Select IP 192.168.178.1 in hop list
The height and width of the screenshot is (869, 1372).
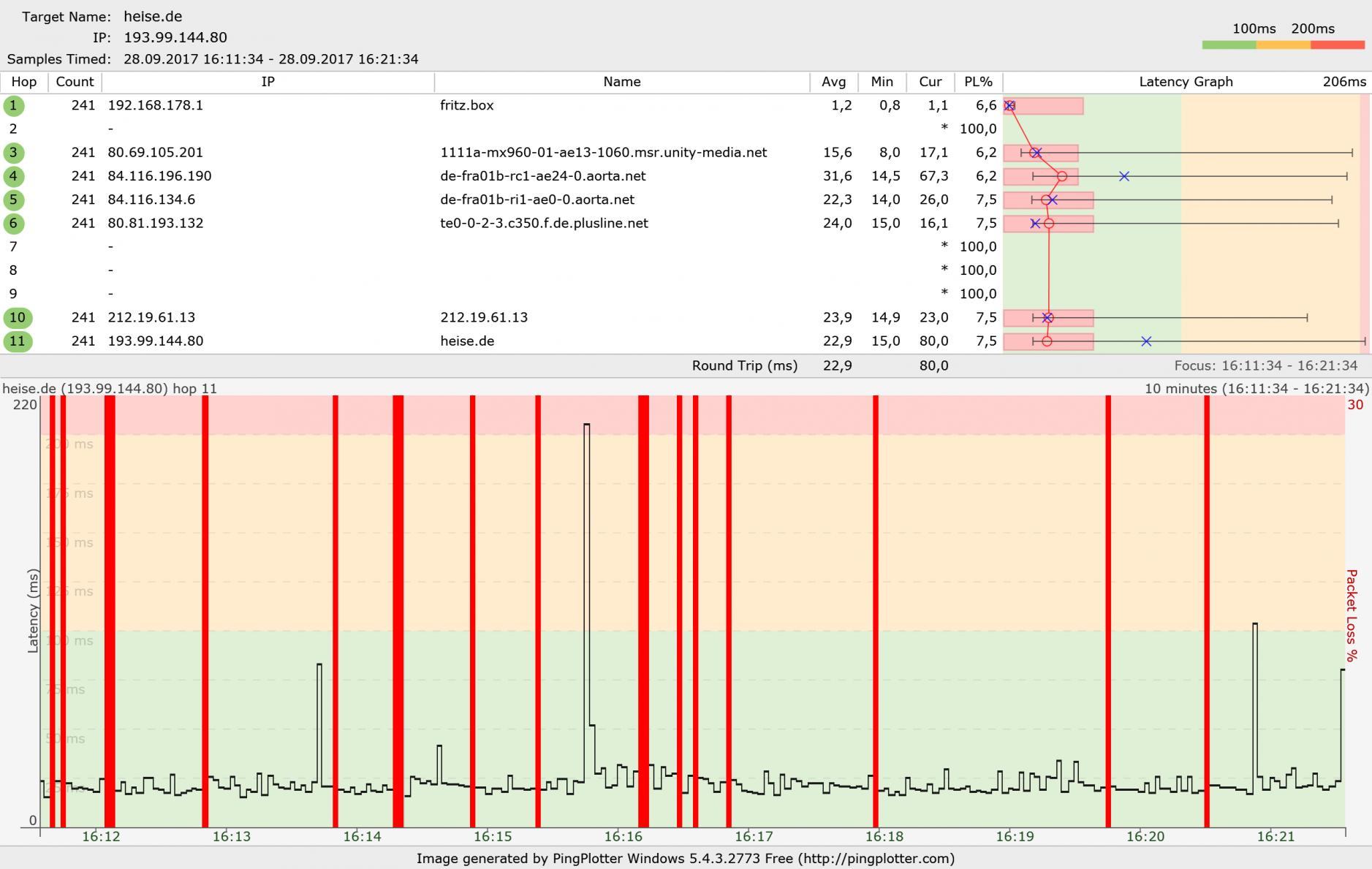(x=156, y=105)
